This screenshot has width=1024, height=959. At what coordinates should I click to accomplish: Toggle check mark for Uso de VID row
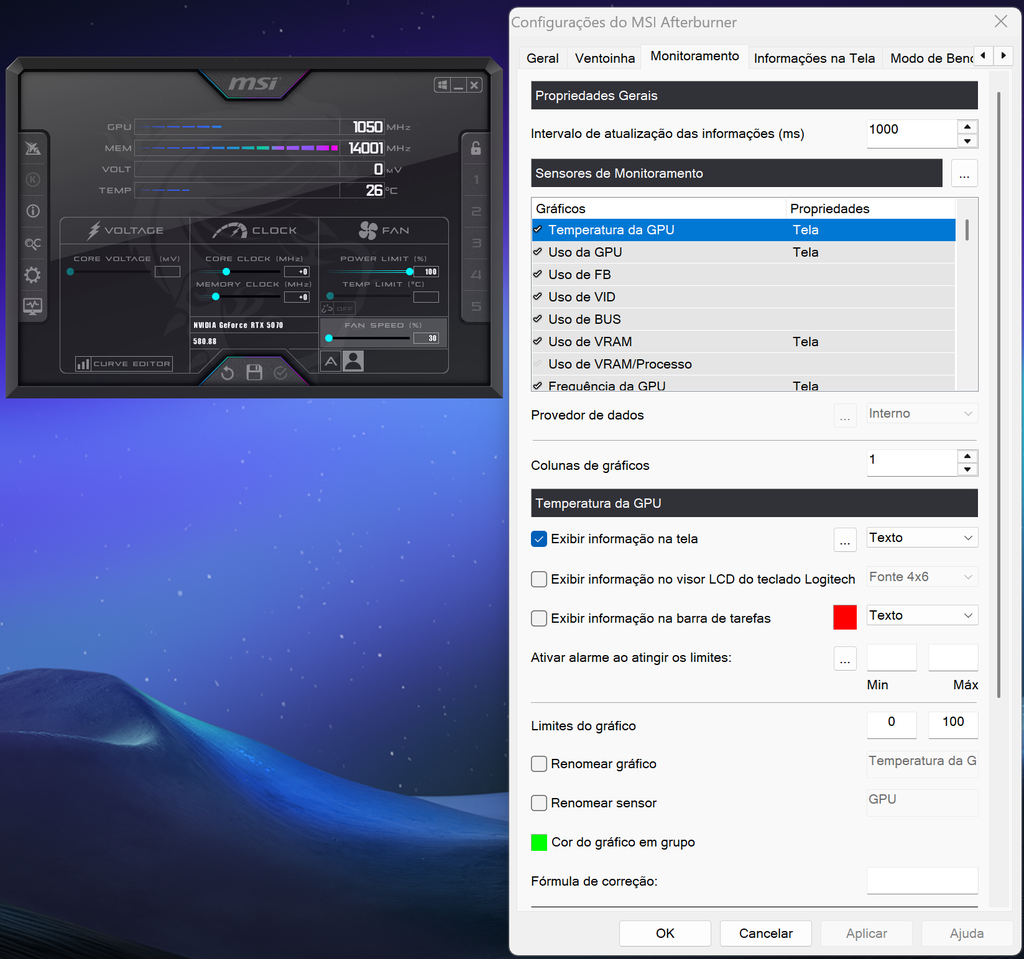[x=537, y=297]
